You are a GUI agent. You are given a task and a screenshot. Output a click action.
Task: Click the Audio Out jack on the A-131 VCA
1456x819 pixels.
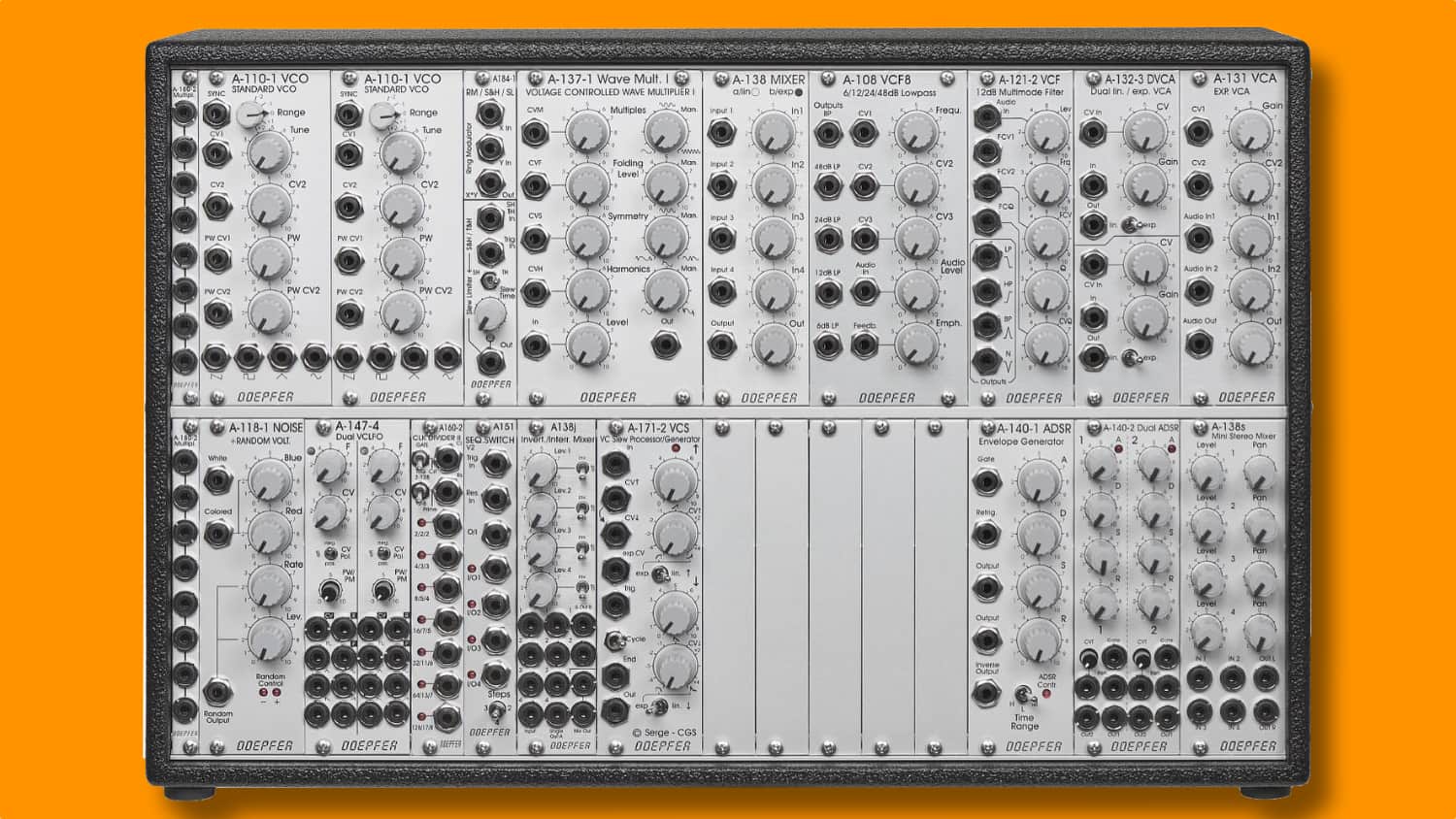[x=1199, y=344]
